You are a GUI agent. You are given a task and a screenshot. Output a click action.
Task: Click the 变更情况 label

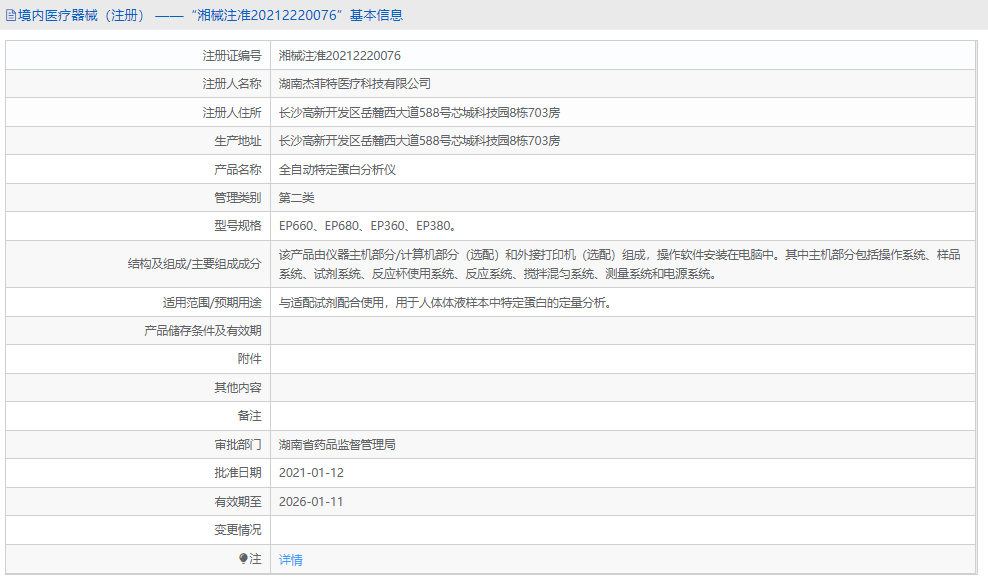pos(238,530)
